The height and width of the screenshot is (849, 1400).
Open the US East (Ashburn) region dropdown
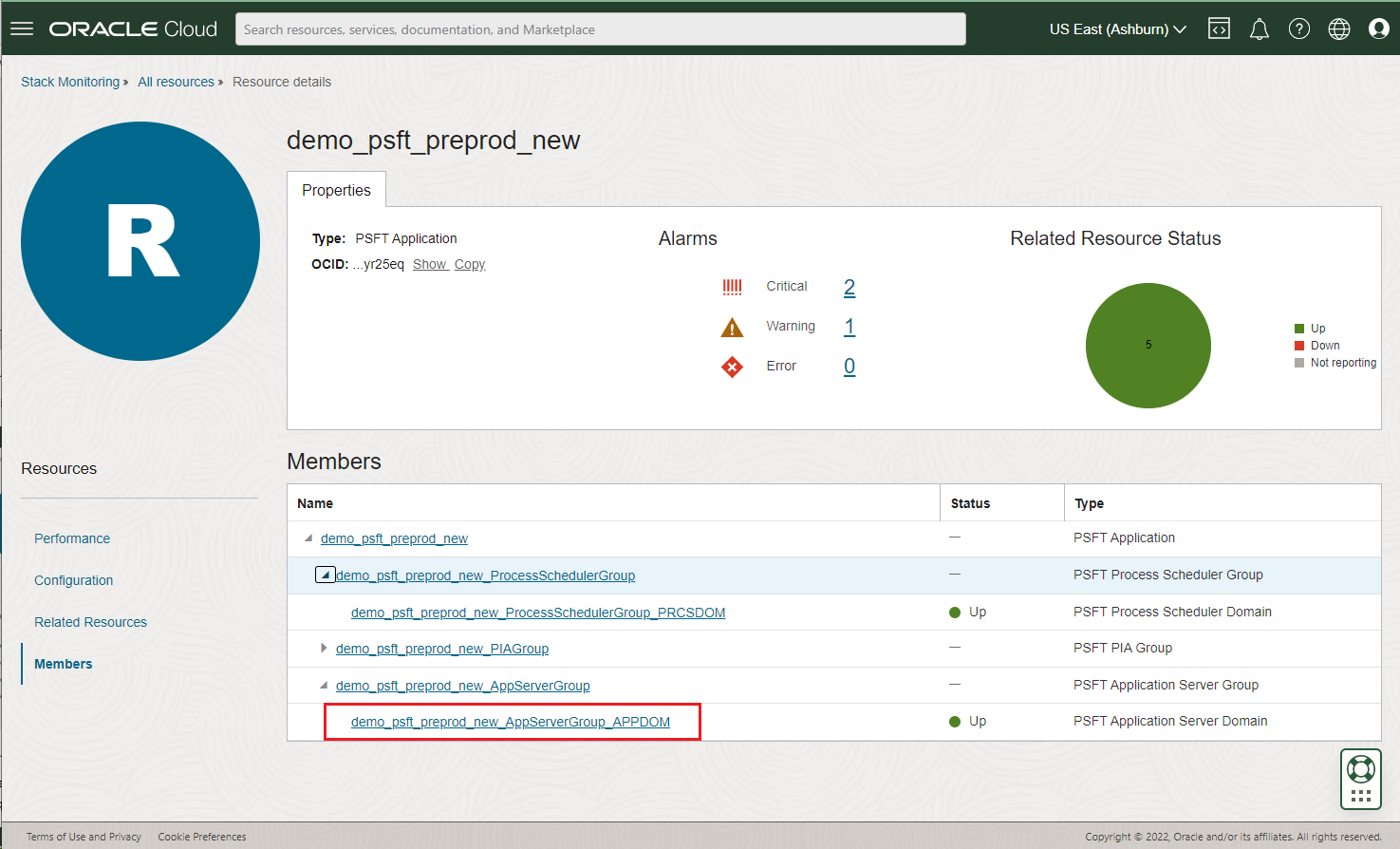[1117, 29]
